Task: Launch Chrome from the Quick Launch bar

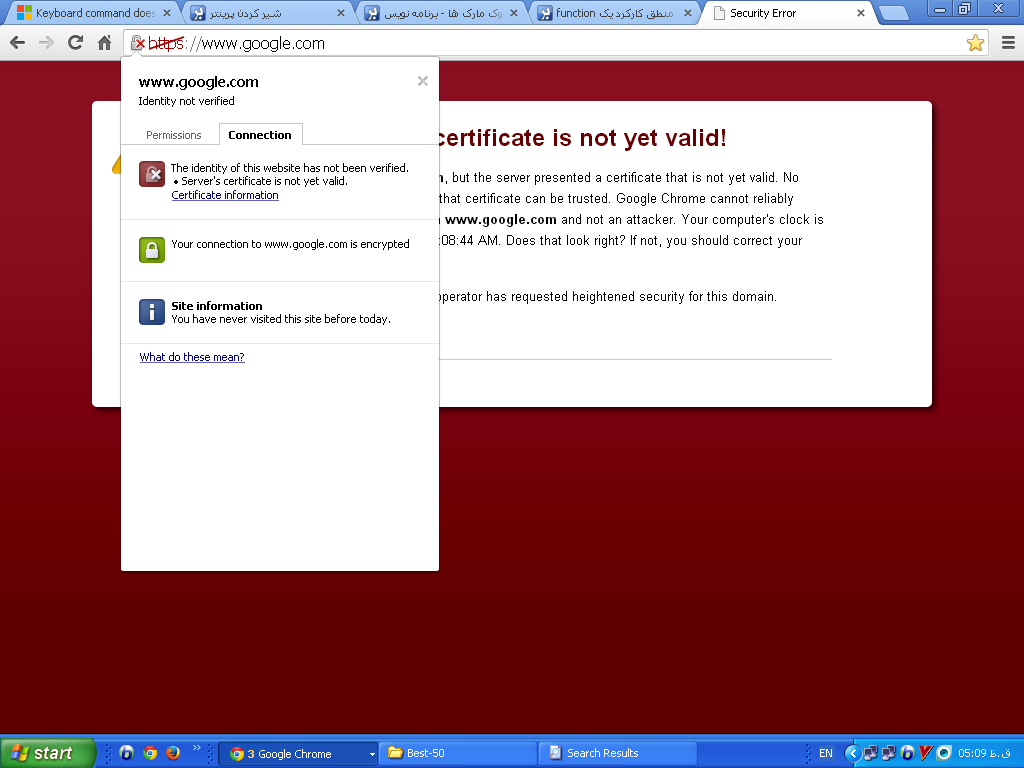Action: (x=150, y=753)
